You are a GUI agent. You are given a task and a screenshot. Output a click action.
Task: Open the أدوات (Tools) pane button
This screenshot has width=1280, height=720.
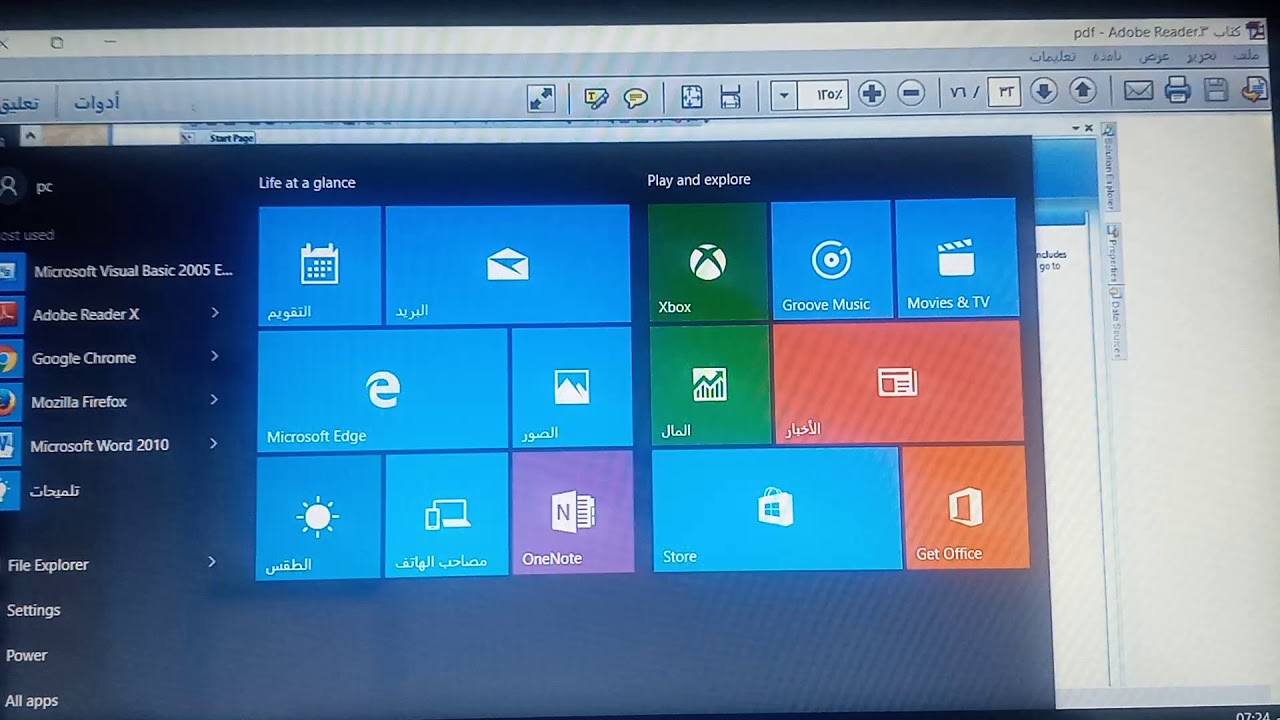97,102
